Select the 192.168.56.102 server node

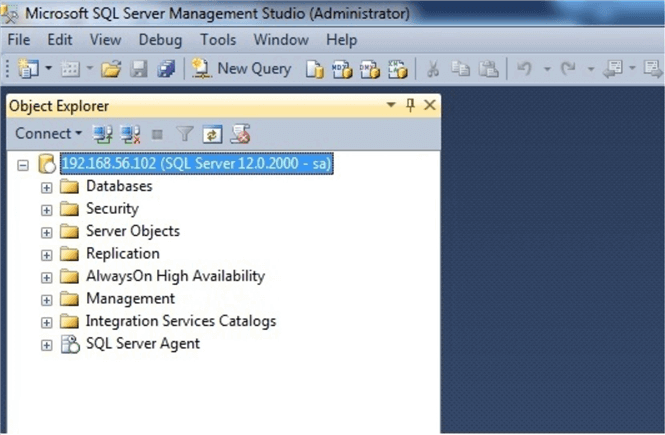pos(196,164)
